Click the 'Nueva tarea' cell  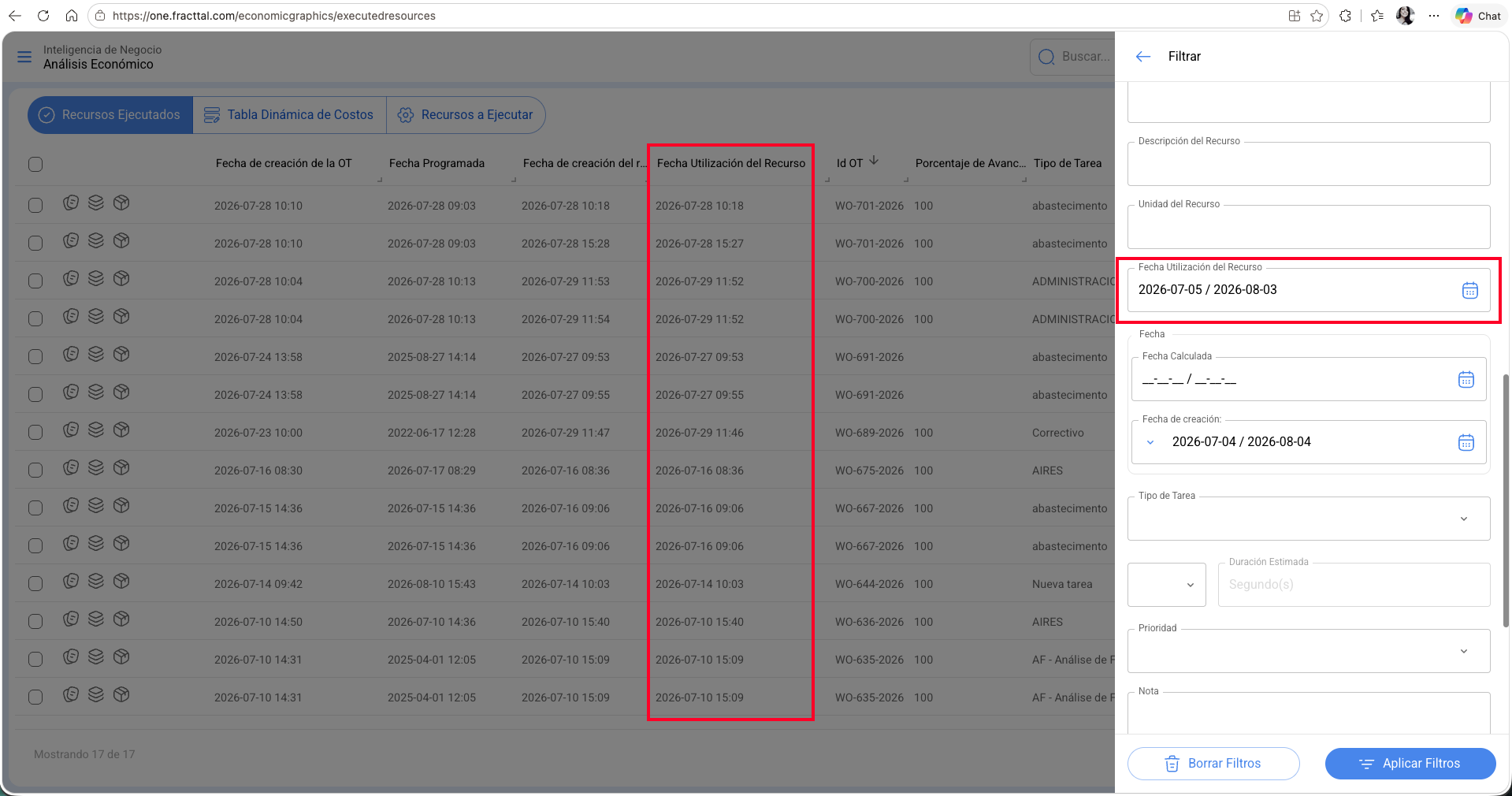coord(1062,584)
